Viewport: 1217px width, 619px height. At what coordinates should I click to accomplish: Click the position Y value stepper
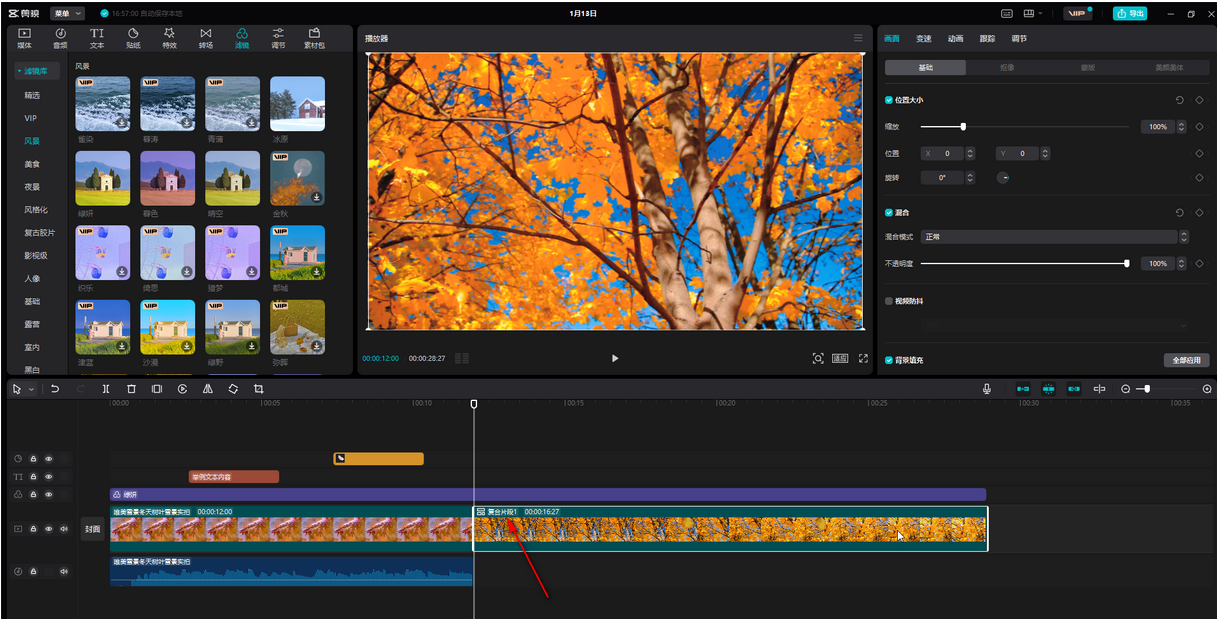tap(1046, 154)
